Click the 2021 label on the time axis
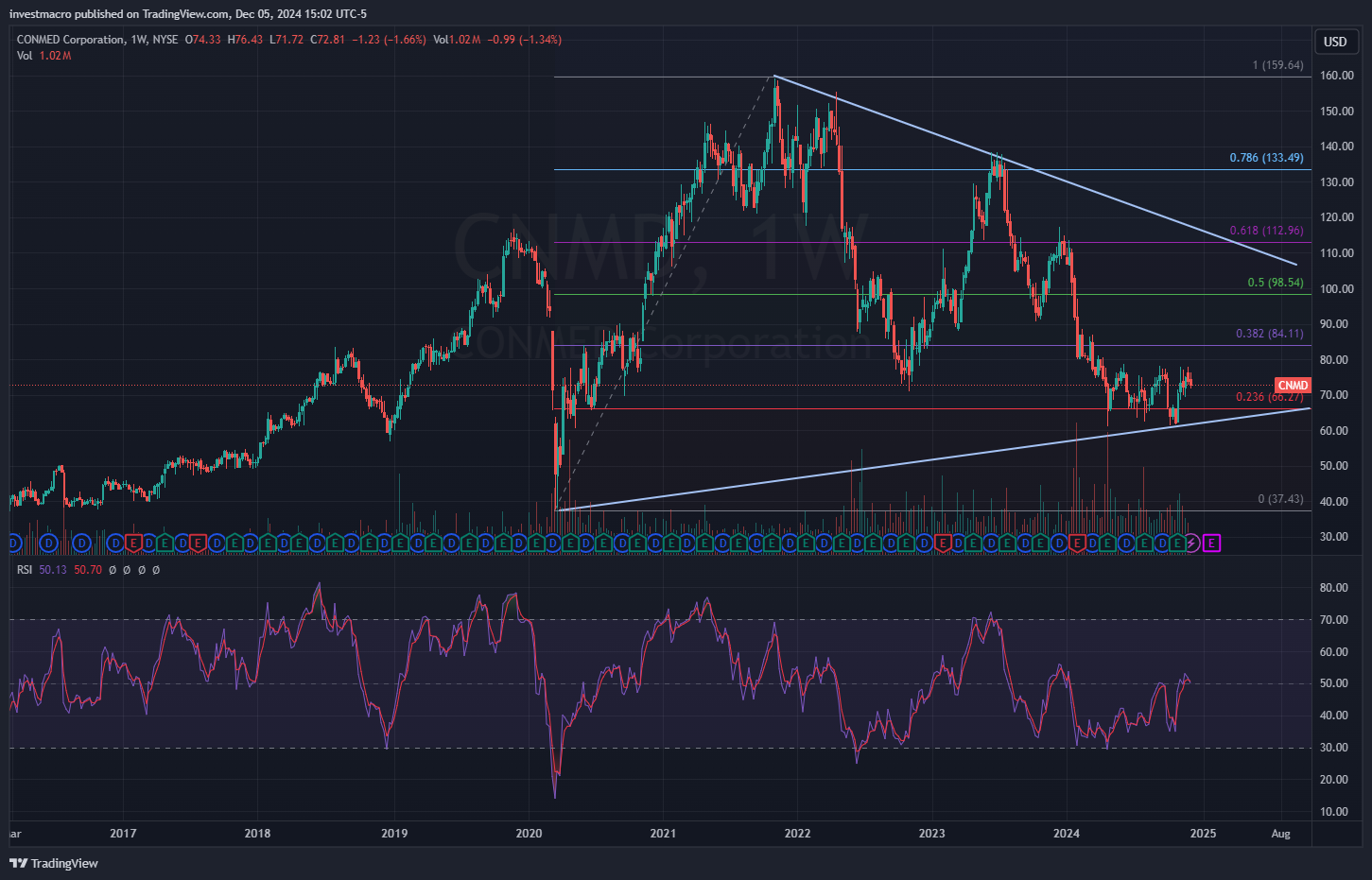1372x880 pixels. [663, 834]
